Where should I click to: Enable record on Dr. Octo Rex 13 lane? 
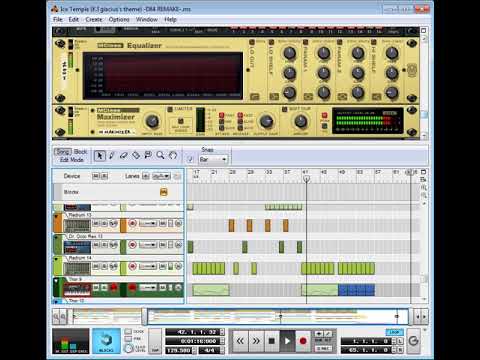[x=133, y=245]
